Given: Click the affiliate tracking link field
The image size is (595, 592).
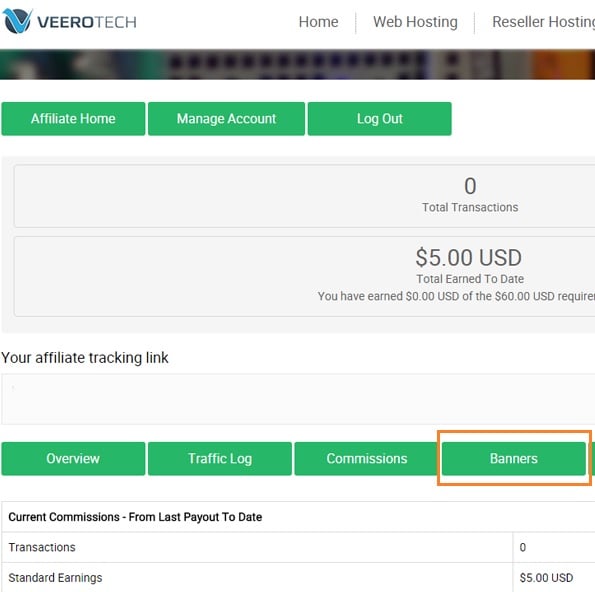Looking at the screenshot, I should tap(298, 399).
